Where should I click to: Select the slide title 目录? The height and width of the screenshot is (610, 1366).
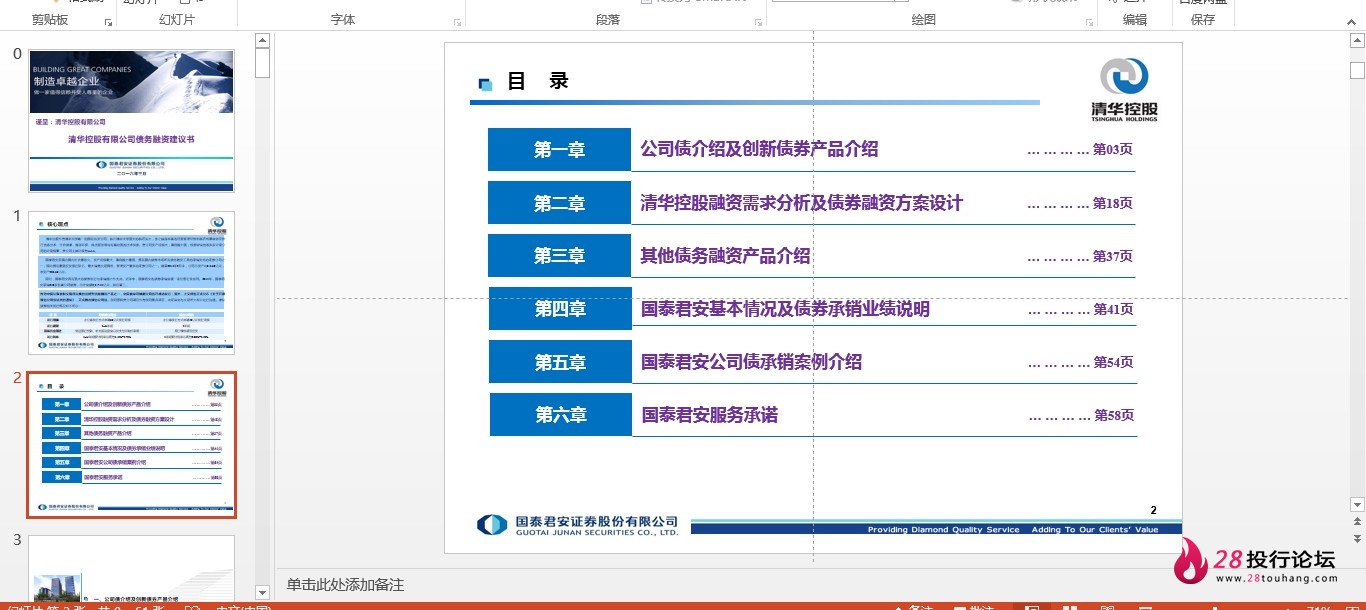pos(538,81)
